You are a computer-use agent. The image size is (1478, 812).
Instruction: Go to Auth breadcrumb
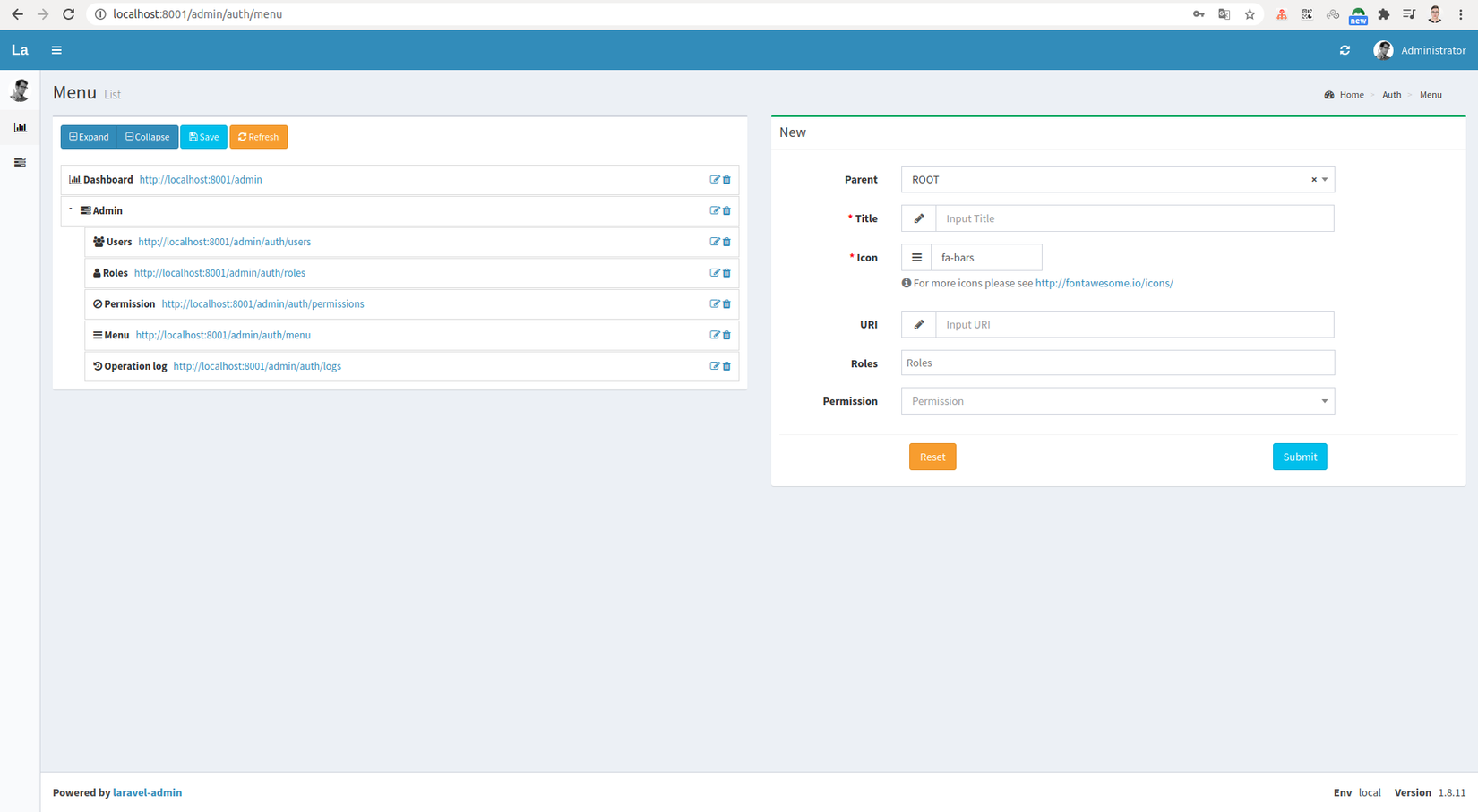(x=1391, y=95)
